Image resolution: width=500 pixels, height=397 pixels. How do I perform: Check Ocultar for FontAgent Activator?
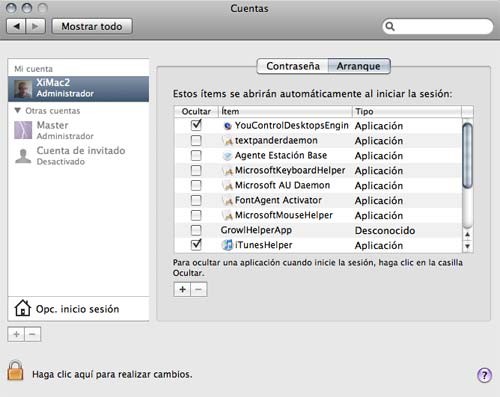point(196,200)
